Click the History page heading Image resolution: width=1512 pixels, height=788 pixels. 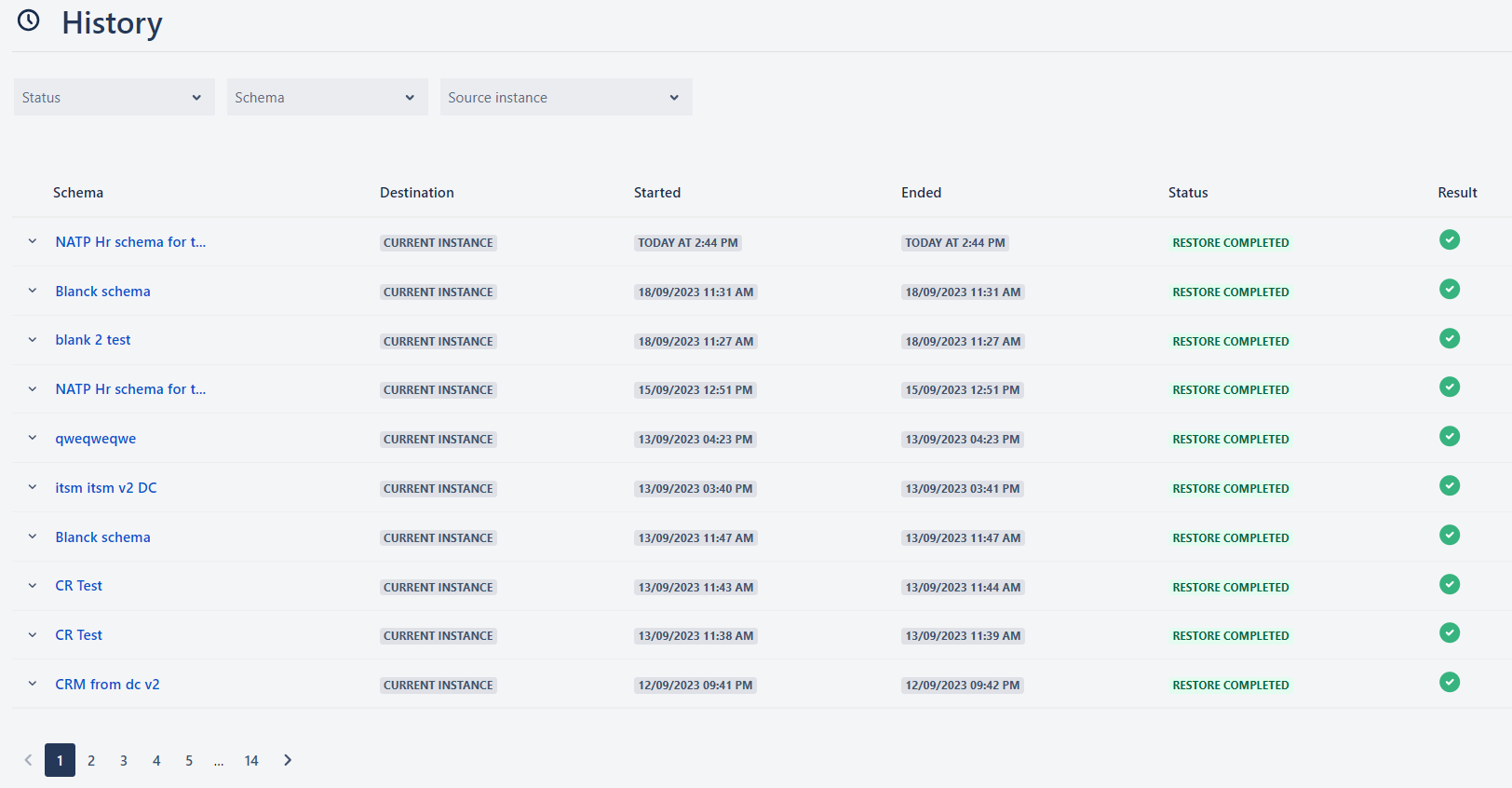click(x=112, y=22)
